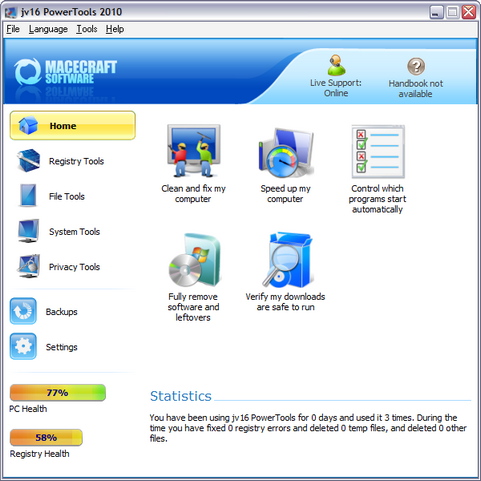Click the Registry Health label

coord(40,454)
